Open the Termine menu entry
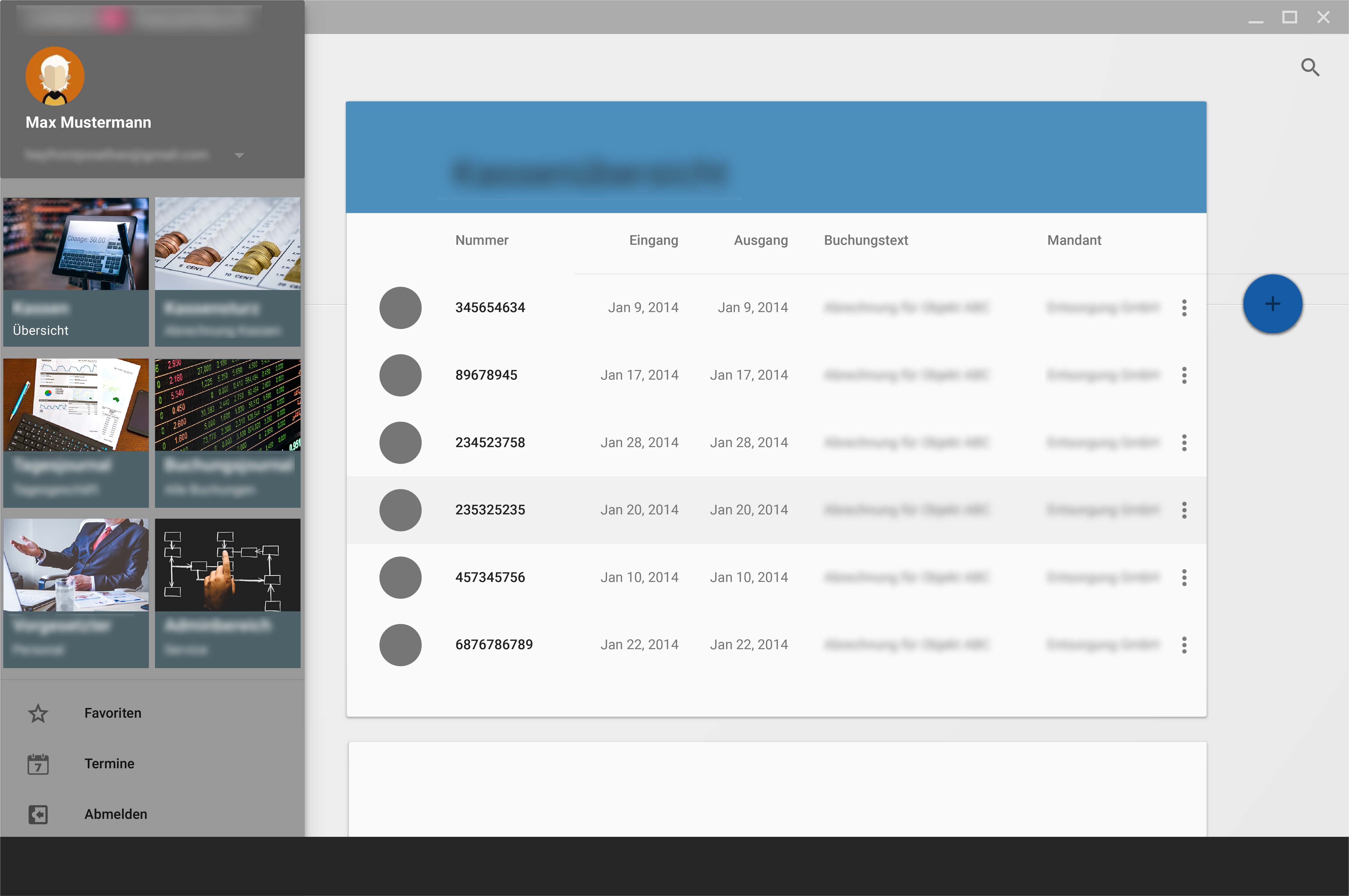The height and width of the screenshot is (896, 1349). click(109, 764)
